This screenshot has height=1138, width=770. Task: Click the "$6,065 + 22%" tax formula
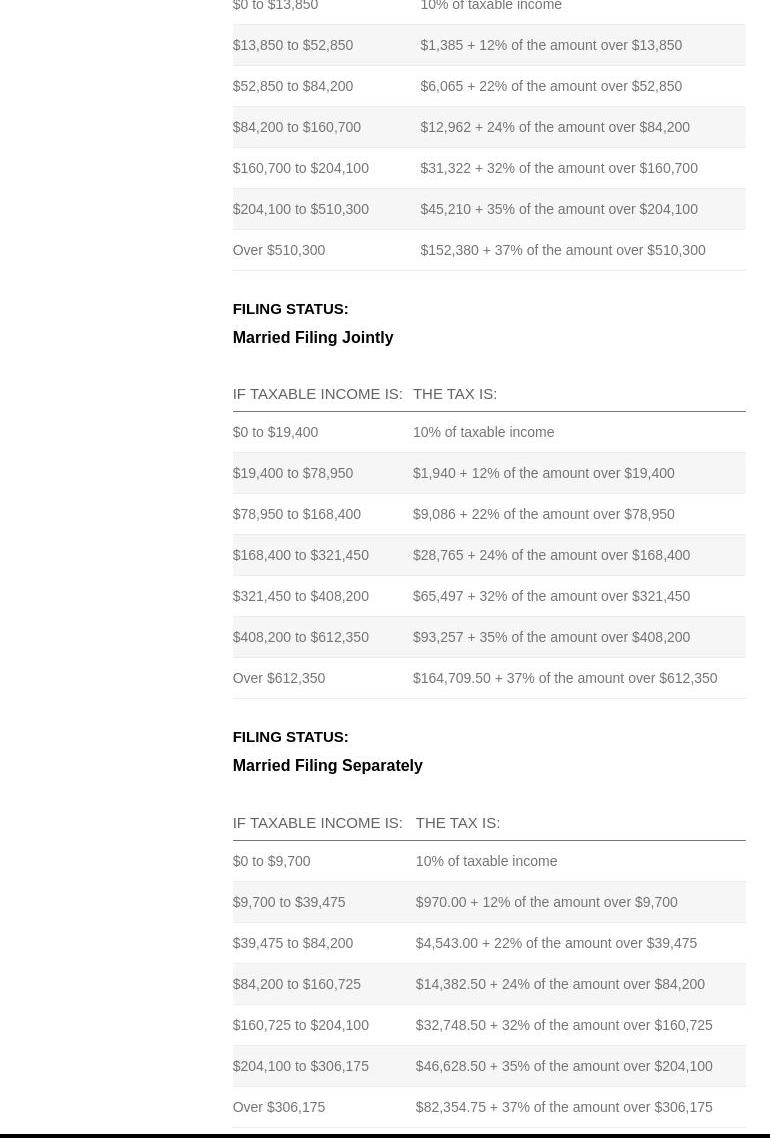[x=550, y=86]
